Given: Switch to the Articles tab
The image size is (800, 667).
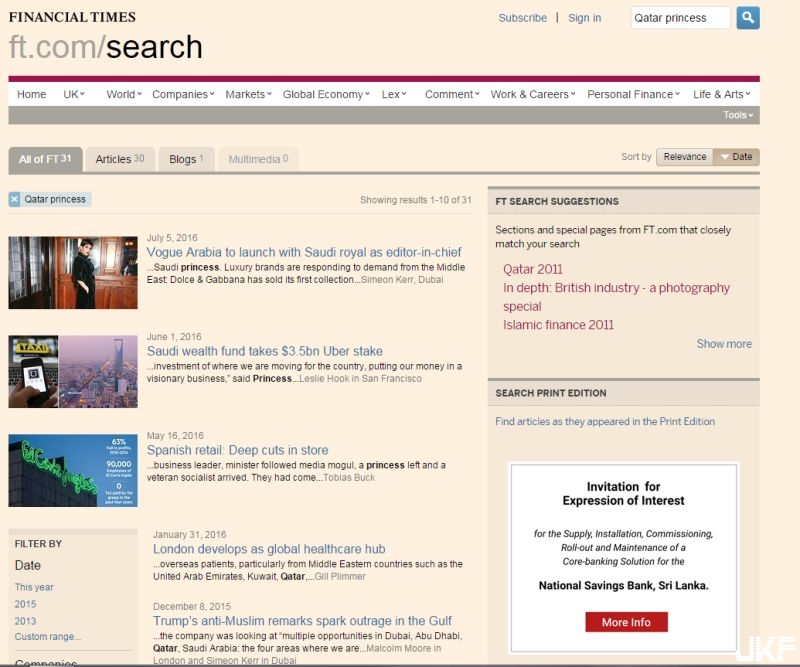Looking at the screenshot, I should (x=120, y=159).
